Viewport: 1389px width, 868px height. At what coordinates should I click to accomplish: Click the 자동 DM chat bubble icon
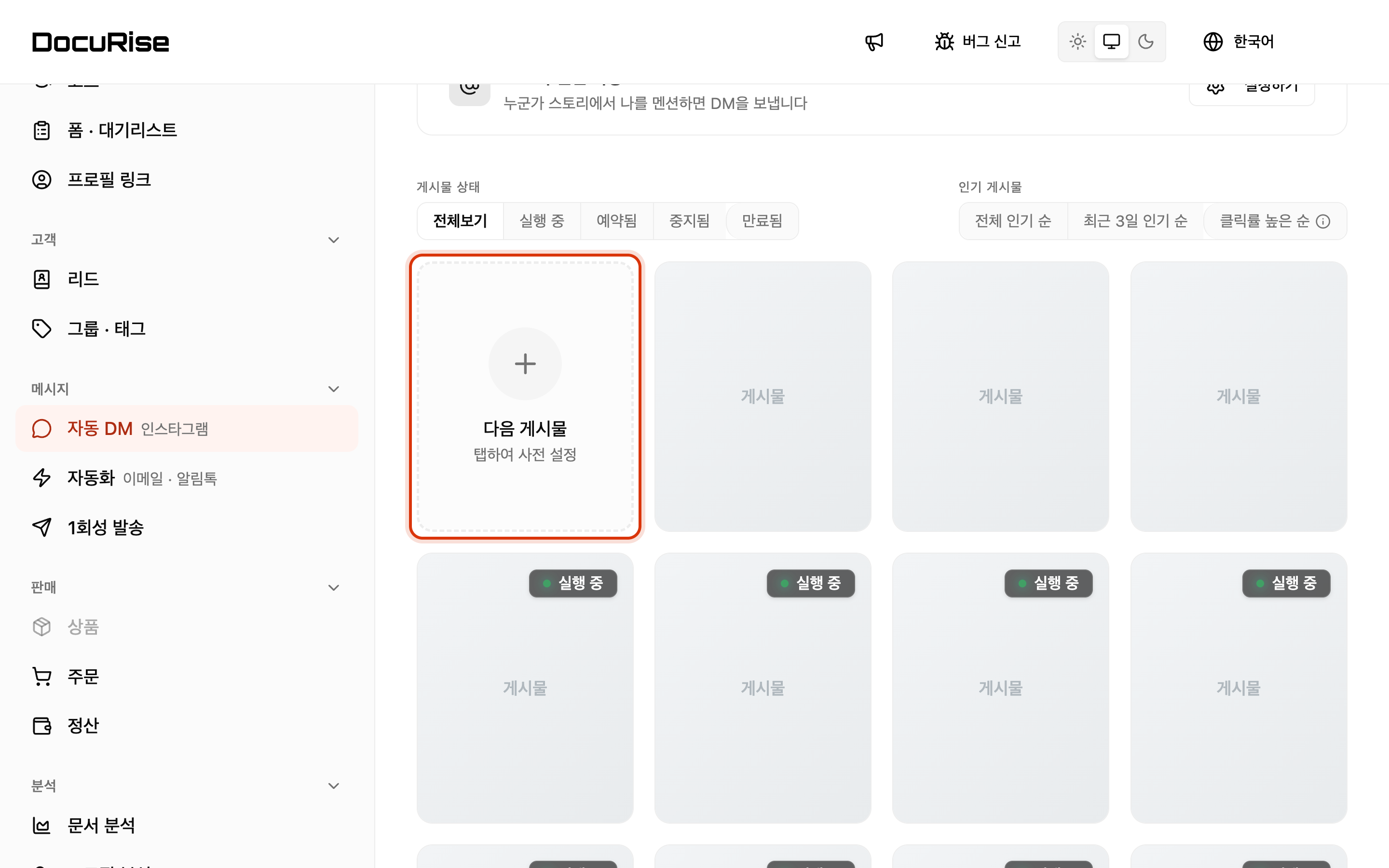(x=41, y=428)
